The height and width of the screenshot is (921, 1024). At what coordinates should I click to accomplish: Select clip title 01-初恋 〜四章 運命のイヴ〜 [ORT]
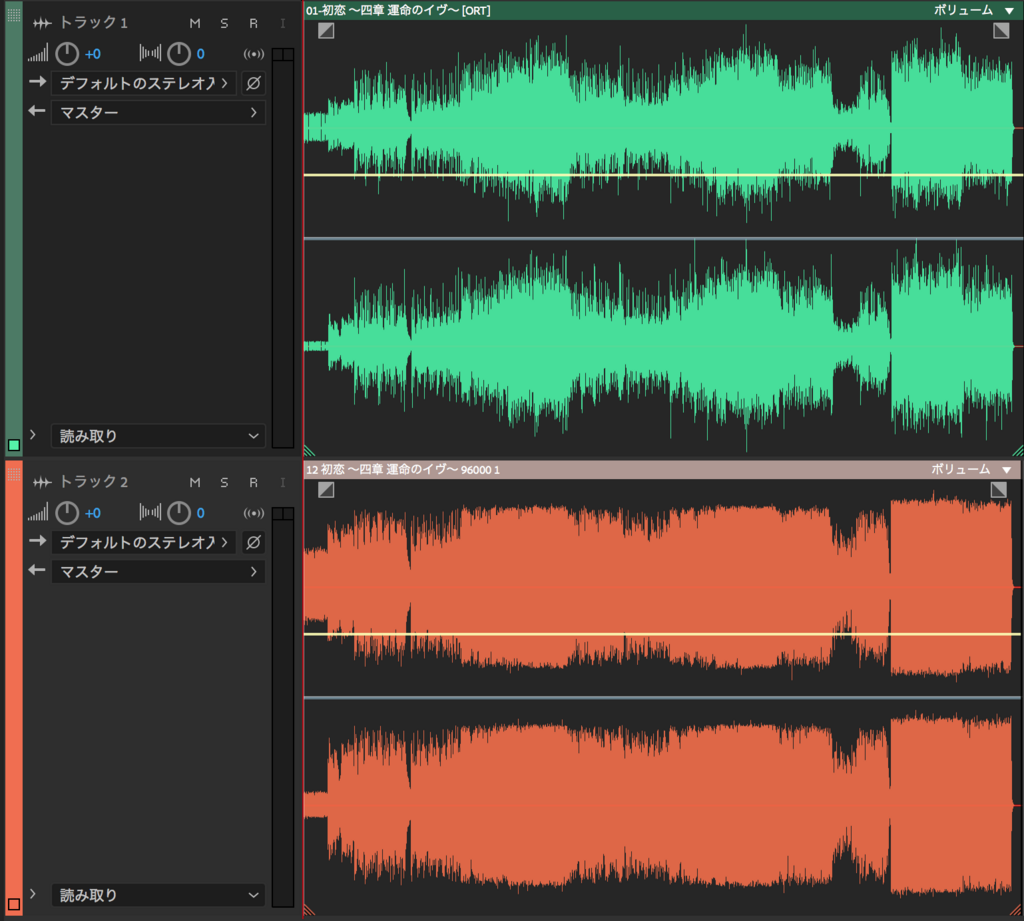[x=398, y=10]
